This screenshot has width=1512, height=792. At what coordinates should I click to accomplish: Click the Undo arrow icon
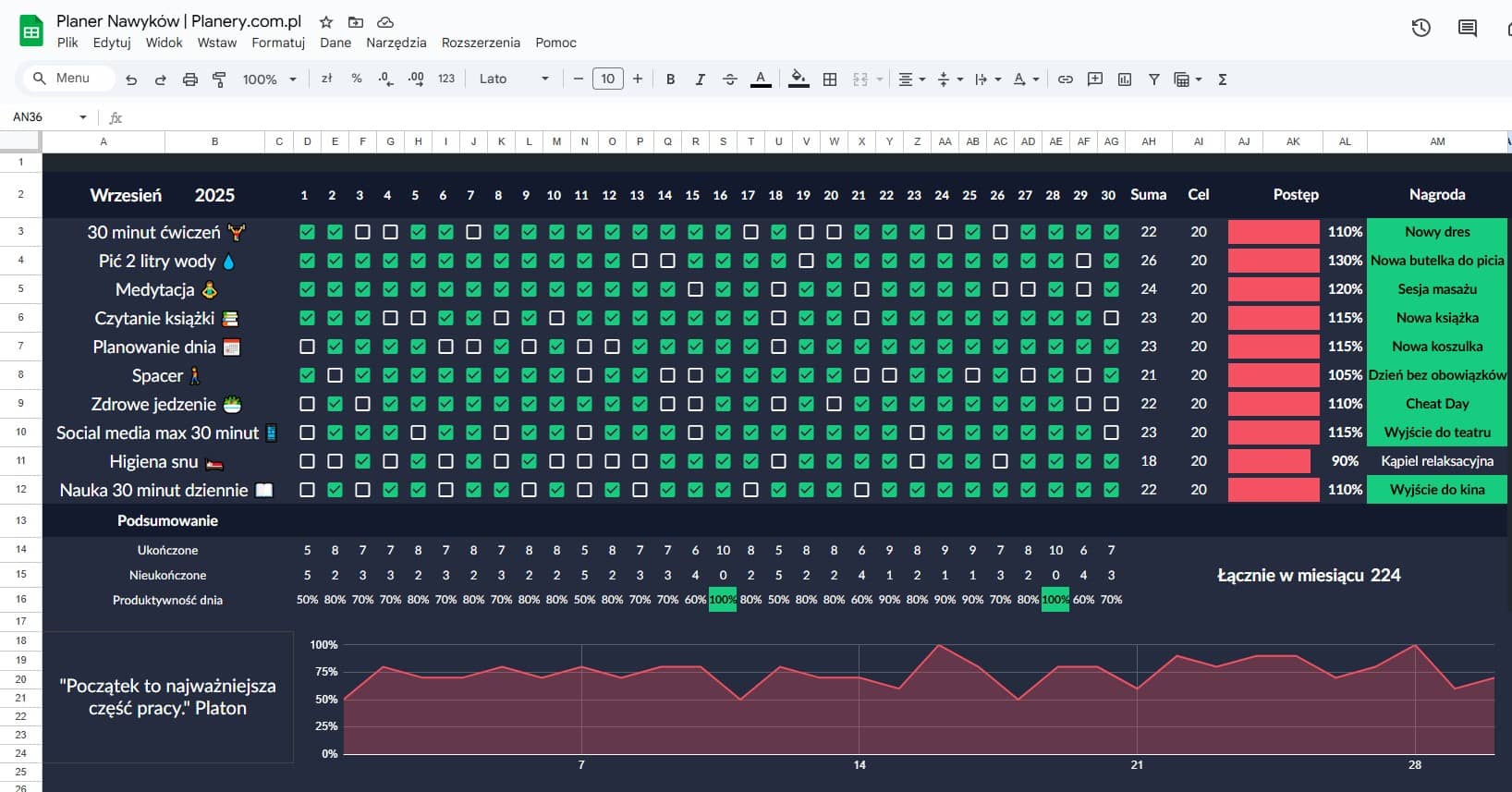[131, 79]
